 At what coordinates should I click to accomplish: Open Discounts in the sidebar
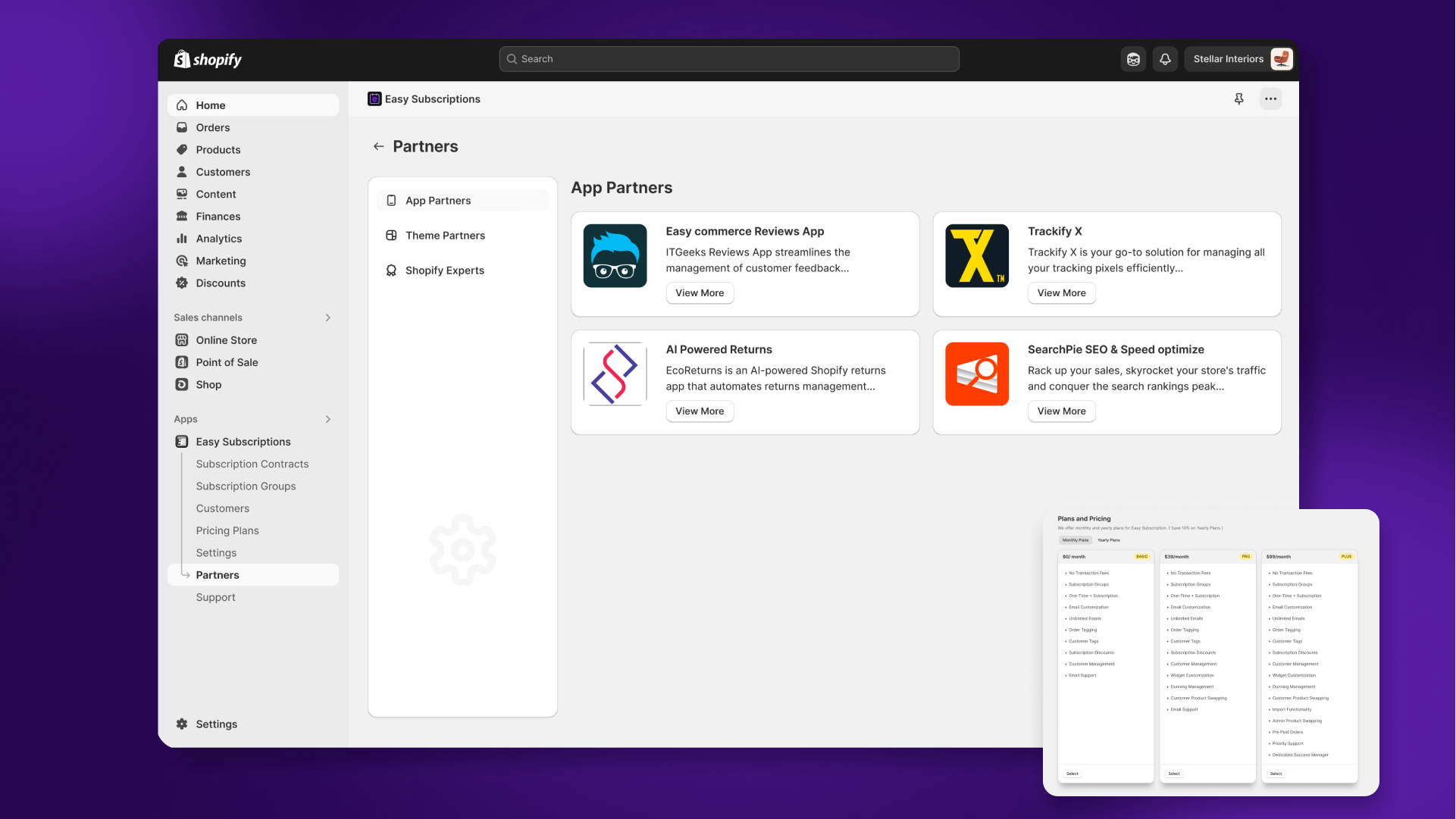[253, 283]
